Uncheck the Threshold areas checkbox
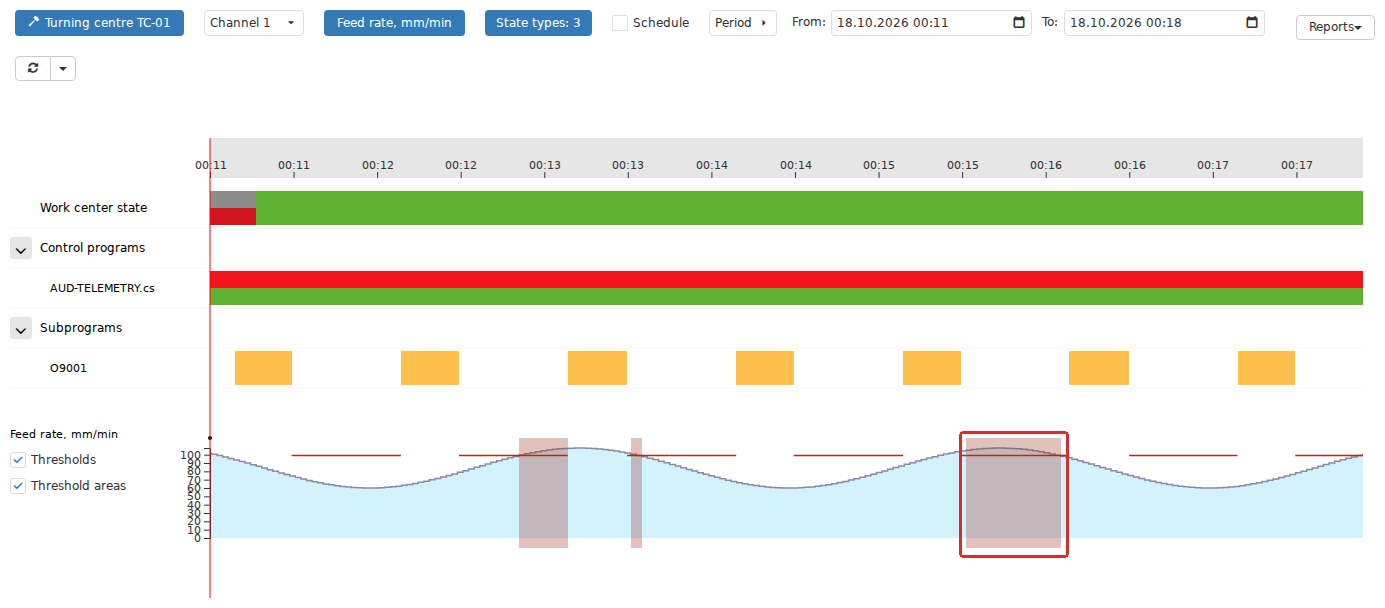The height and width of the screenshot is (608, 1385). (x=18, y=486)
